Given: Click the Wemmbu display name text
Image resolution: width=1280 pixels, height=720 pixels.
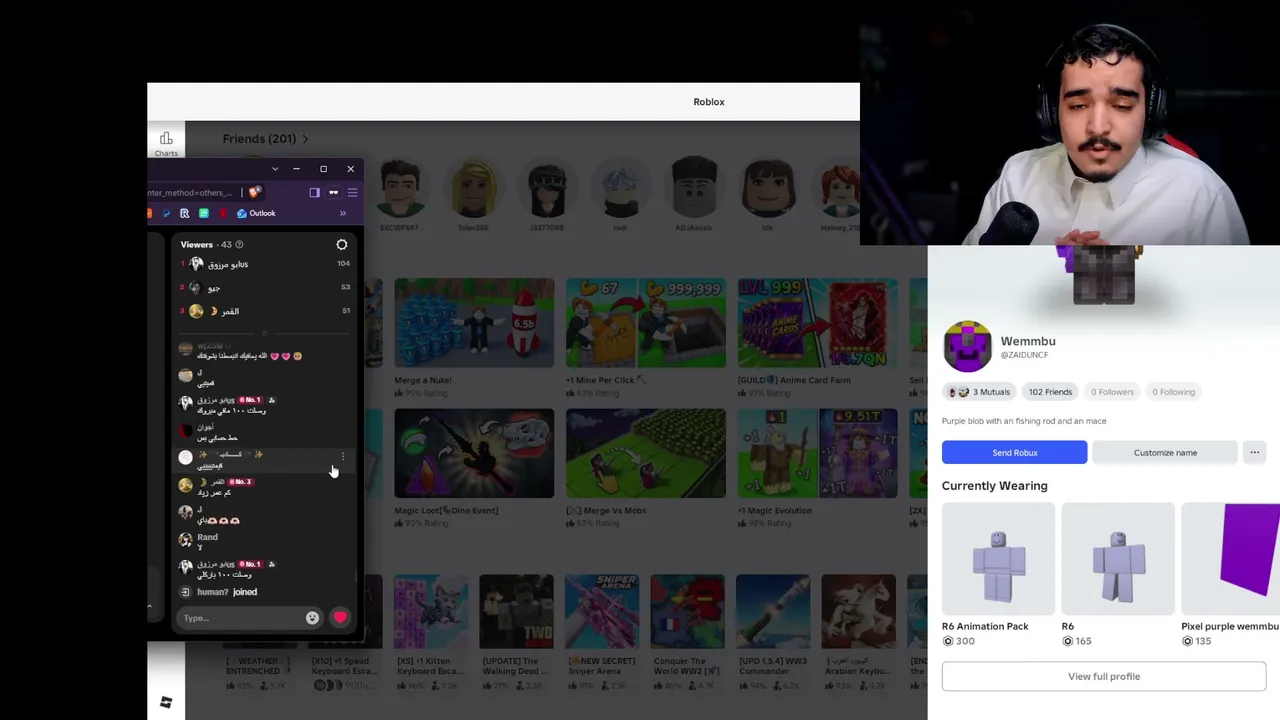Looking at the screenshot, I should click(1028, 341).
